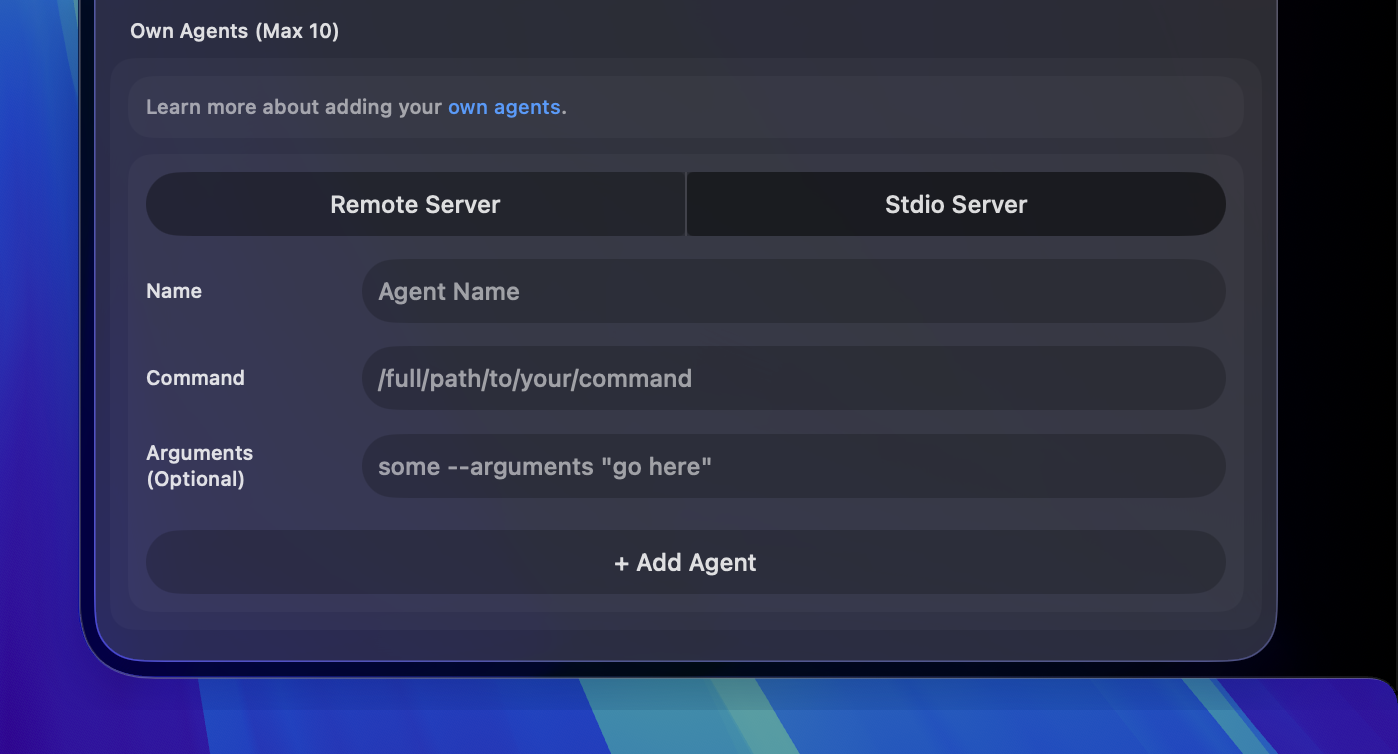This screenshot has width=1398, height=754.
Task: Click the Own Agents (Max 10) heading
Action: pos(234,31)
